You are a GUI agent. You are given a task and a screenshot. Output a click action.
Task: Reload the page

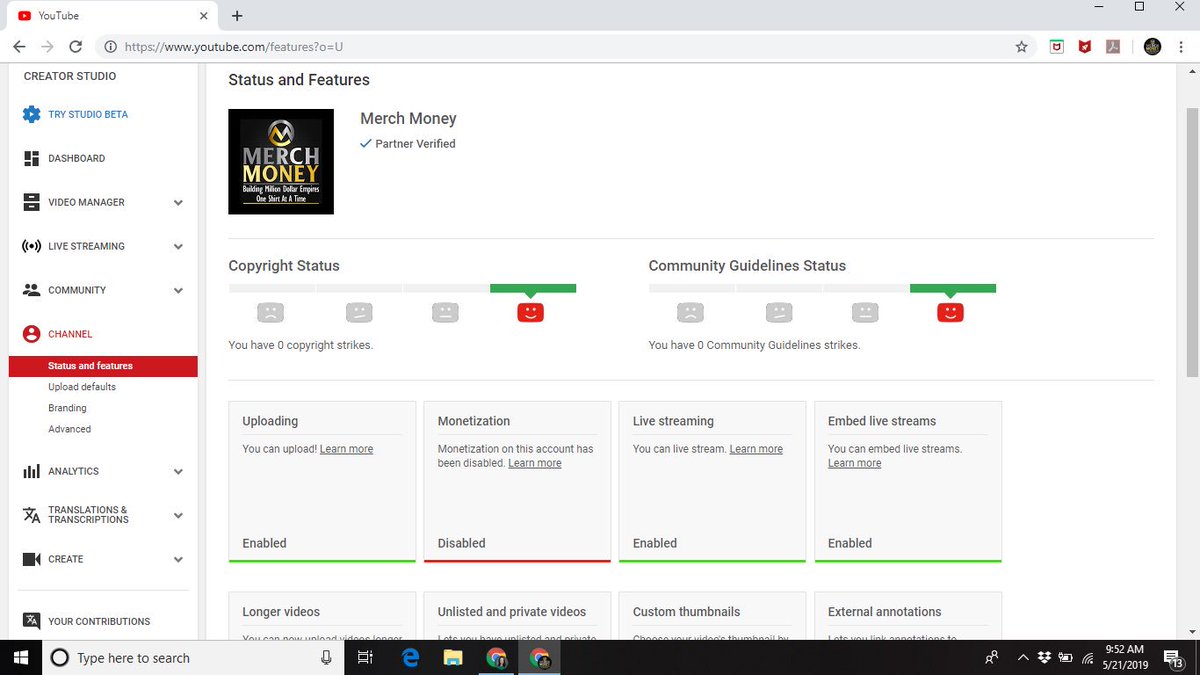(75, 46)
